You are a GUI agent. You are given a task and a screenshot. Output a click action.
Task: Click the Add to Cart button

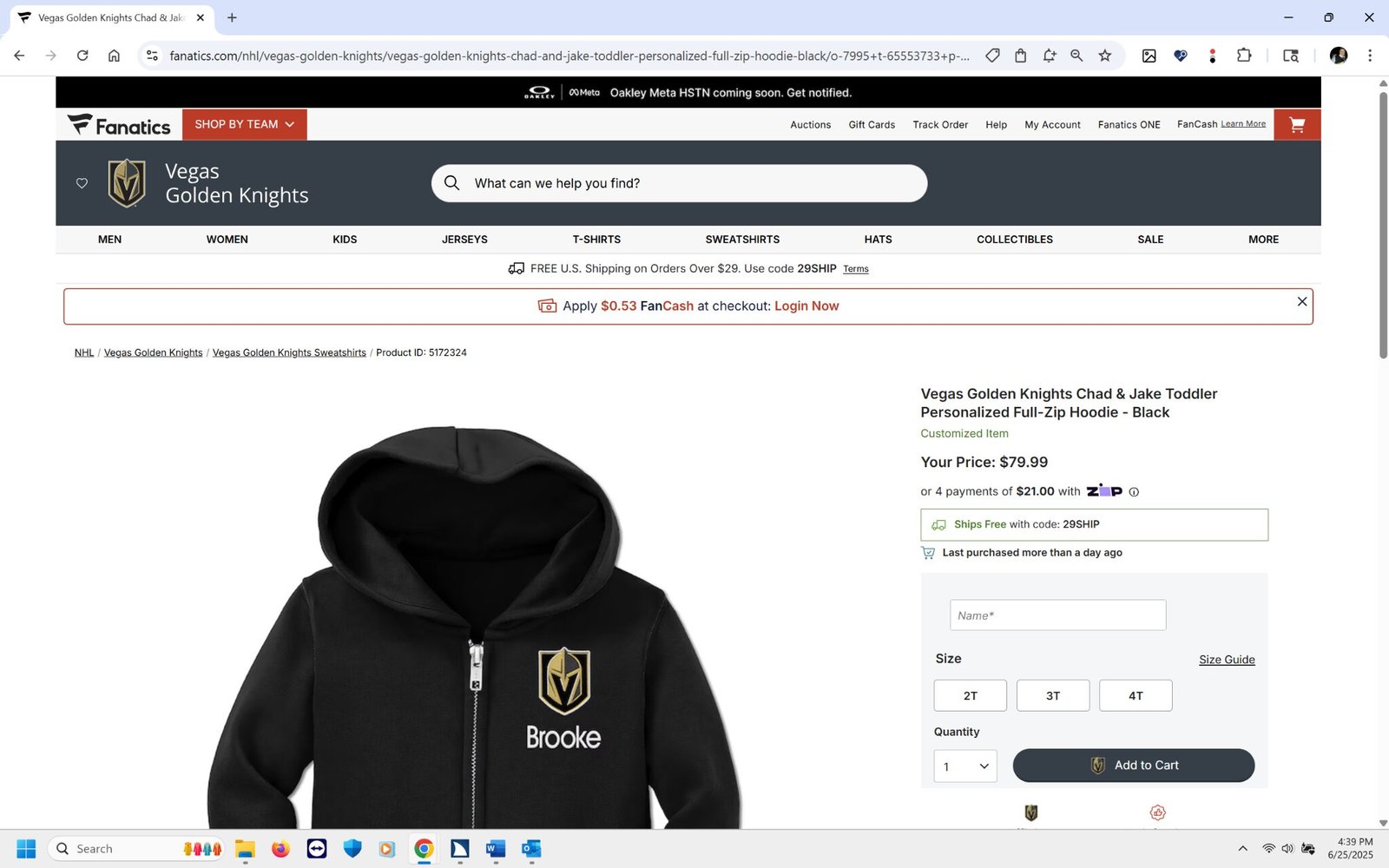(1134, 766)
